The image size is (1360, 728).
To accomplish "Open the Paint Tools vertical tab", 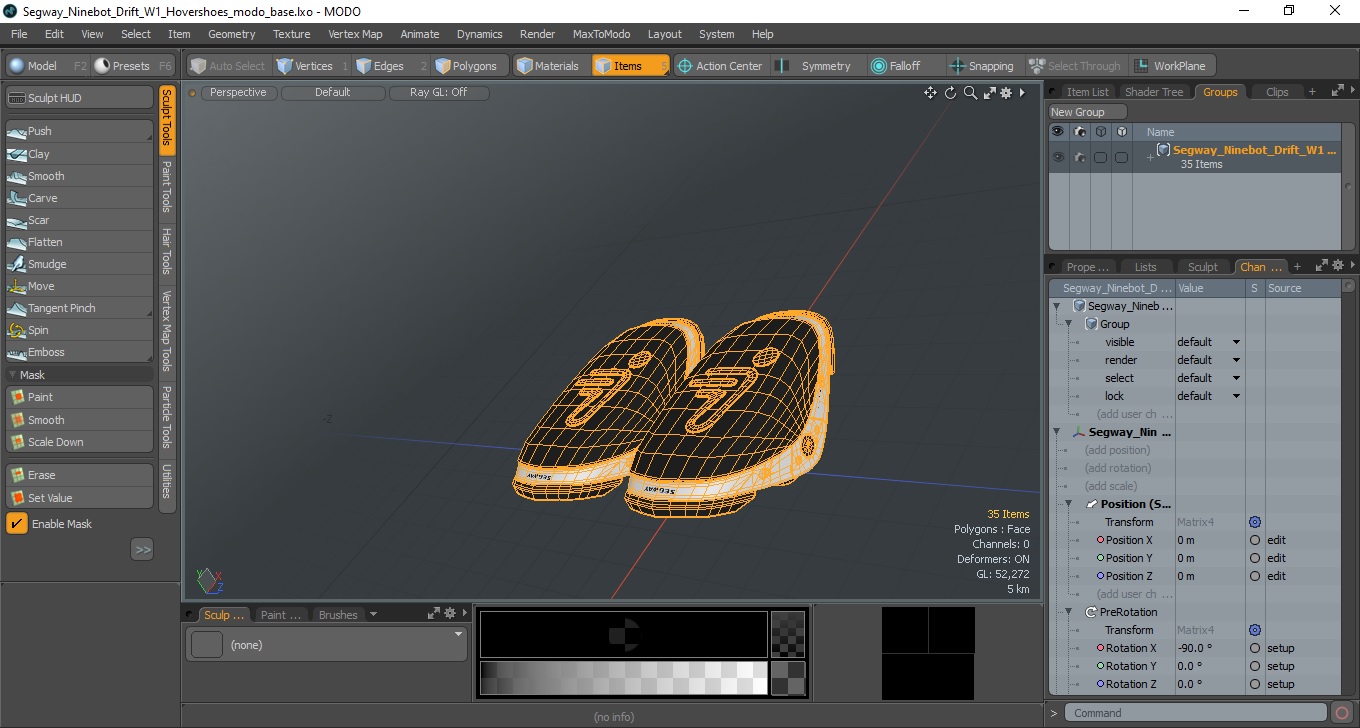I will click(x=167, y=187).
